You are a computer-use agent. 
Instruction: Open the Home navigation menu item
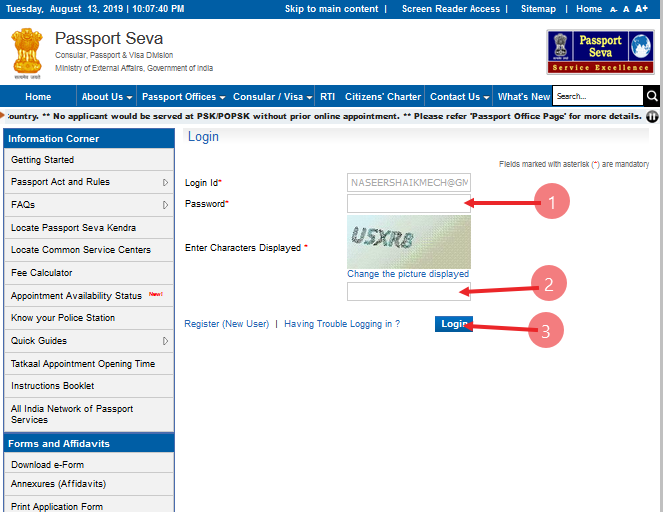[x=38, y=97]
